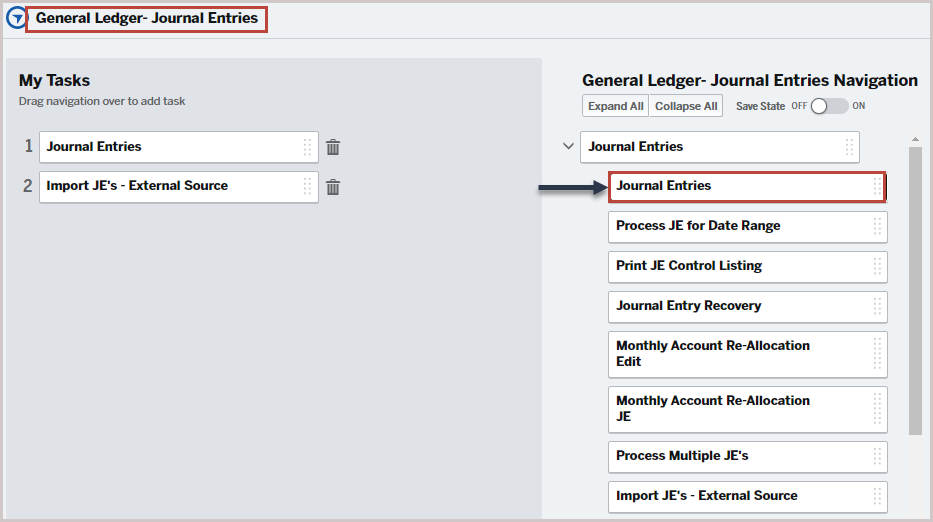
Task: Click drag handle on Import JE's task 2
Action: coord(307,186)
